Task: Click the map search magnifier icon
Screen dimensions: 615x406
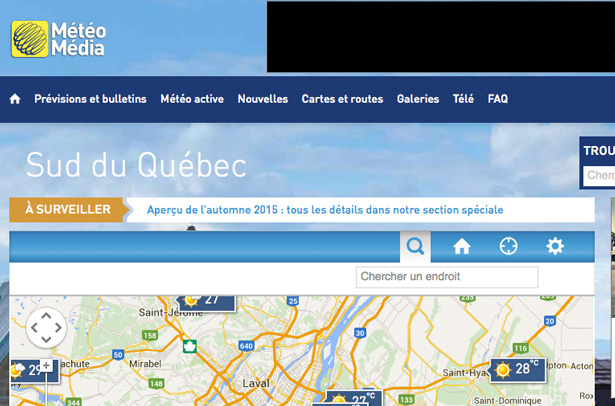Action: click(x=415, y=246)
